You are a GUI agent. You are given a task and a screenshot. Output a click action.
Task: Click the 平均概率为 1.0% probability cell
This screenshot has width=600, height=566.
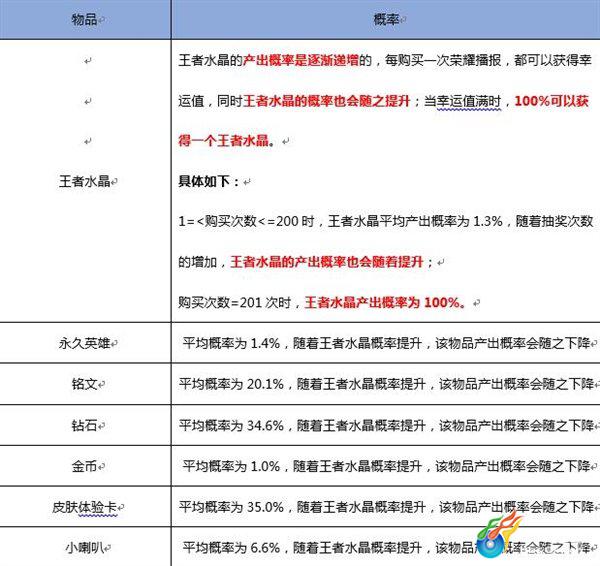click(386, 466)
